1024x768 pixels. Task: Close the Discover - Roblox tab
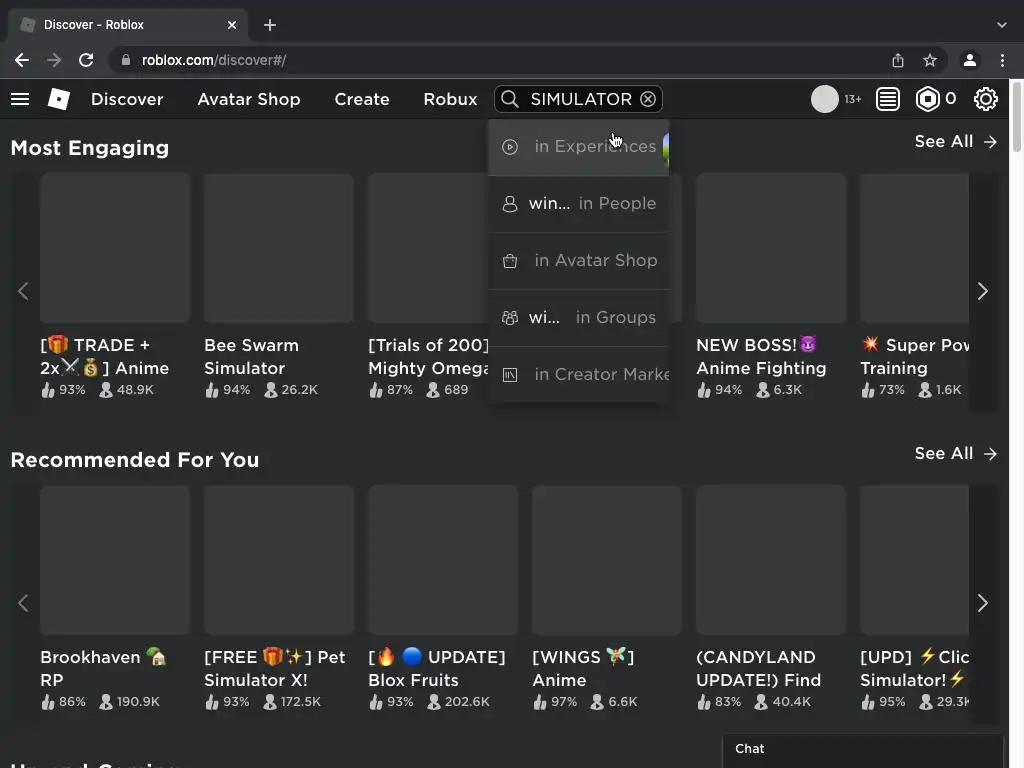(232, 25)
